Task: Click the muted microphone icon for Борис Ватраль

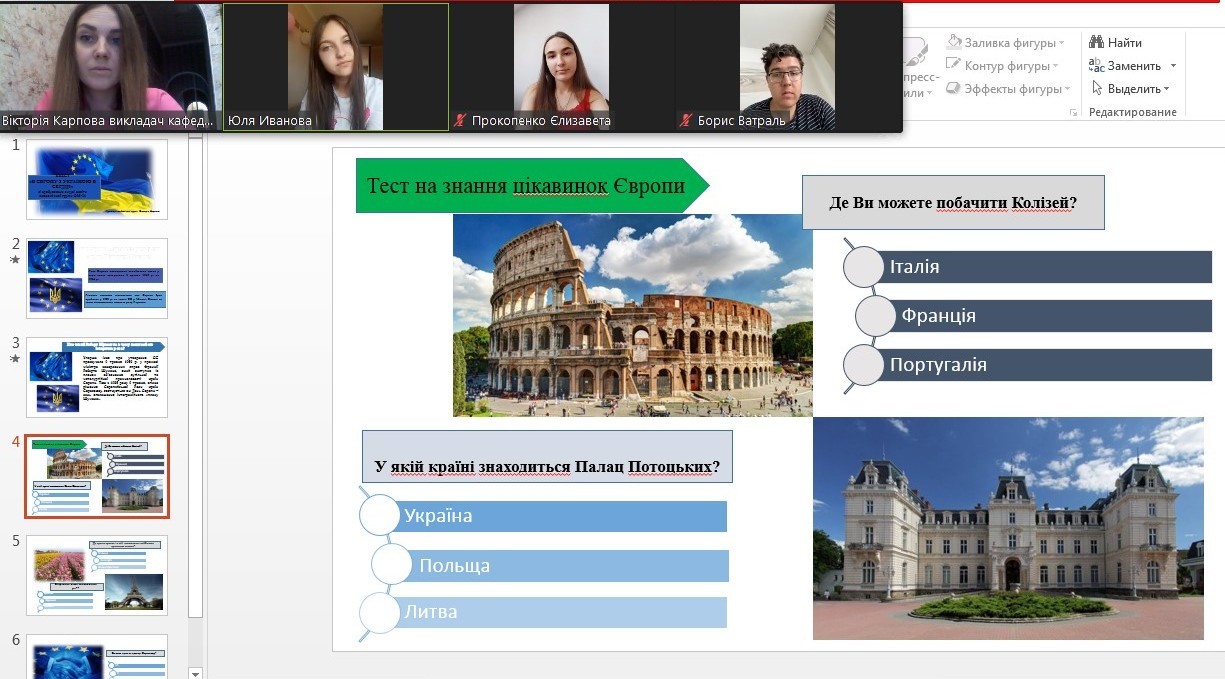Action: [686, 120]
